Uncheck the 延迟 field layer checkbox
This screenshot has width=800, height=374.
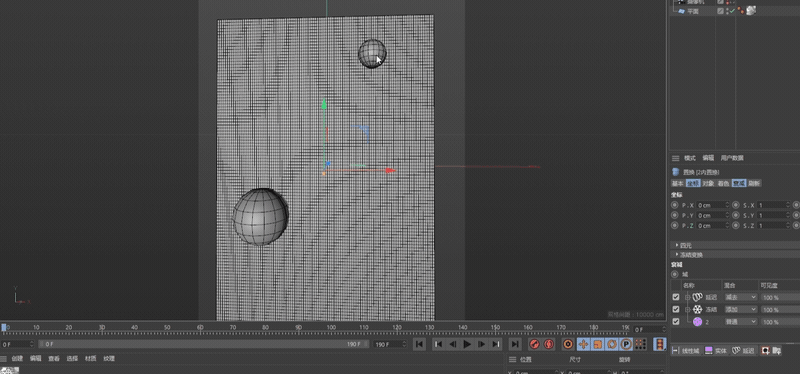click(x=676, y=297)
